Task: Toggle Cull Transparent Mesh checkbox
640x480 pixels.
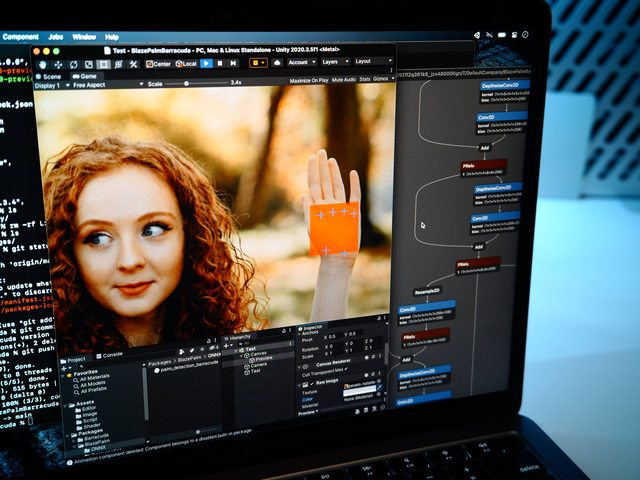Action: [346, 369]
